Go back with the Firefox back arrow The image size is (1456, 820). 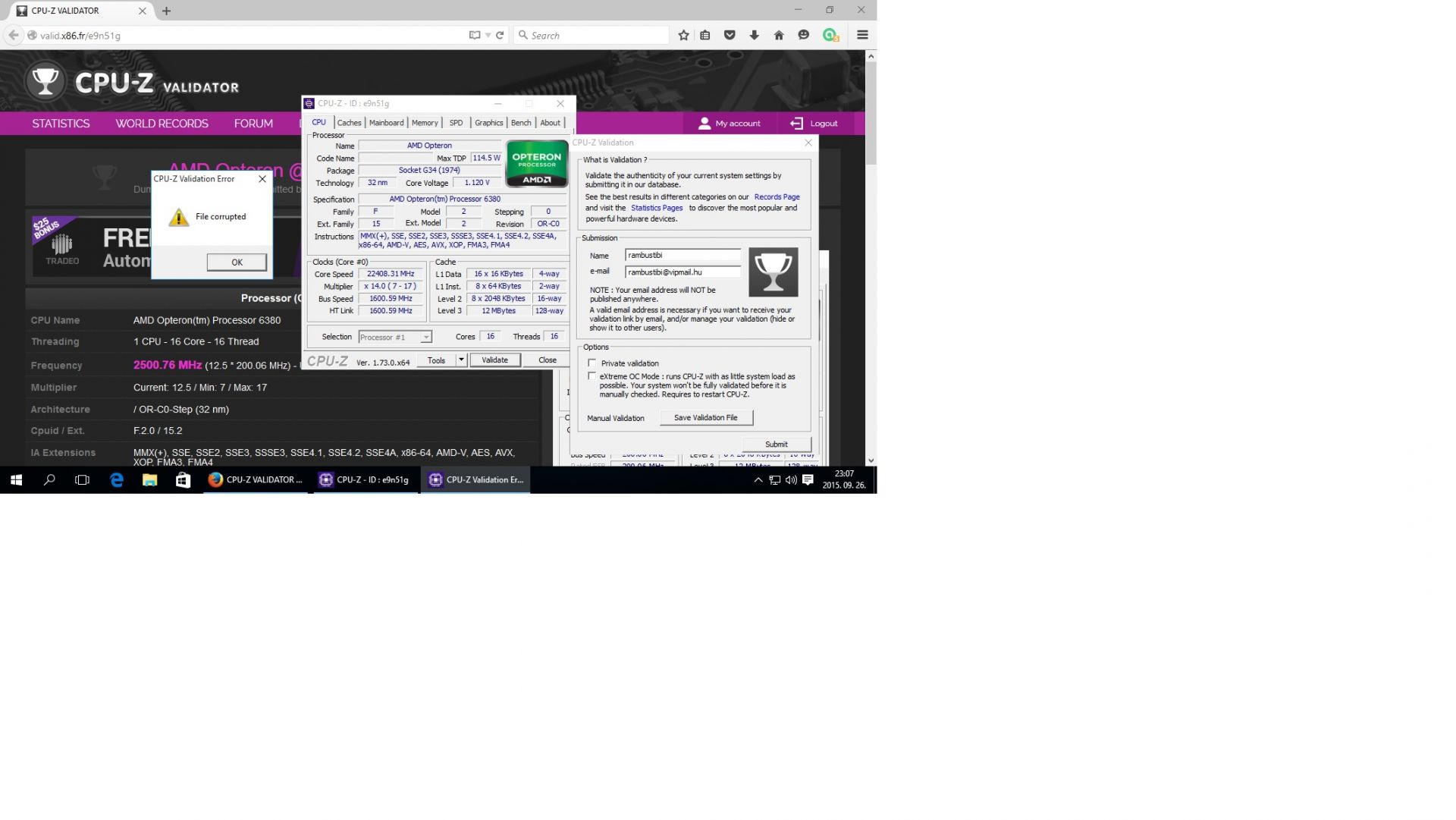(x=13, y=35)
